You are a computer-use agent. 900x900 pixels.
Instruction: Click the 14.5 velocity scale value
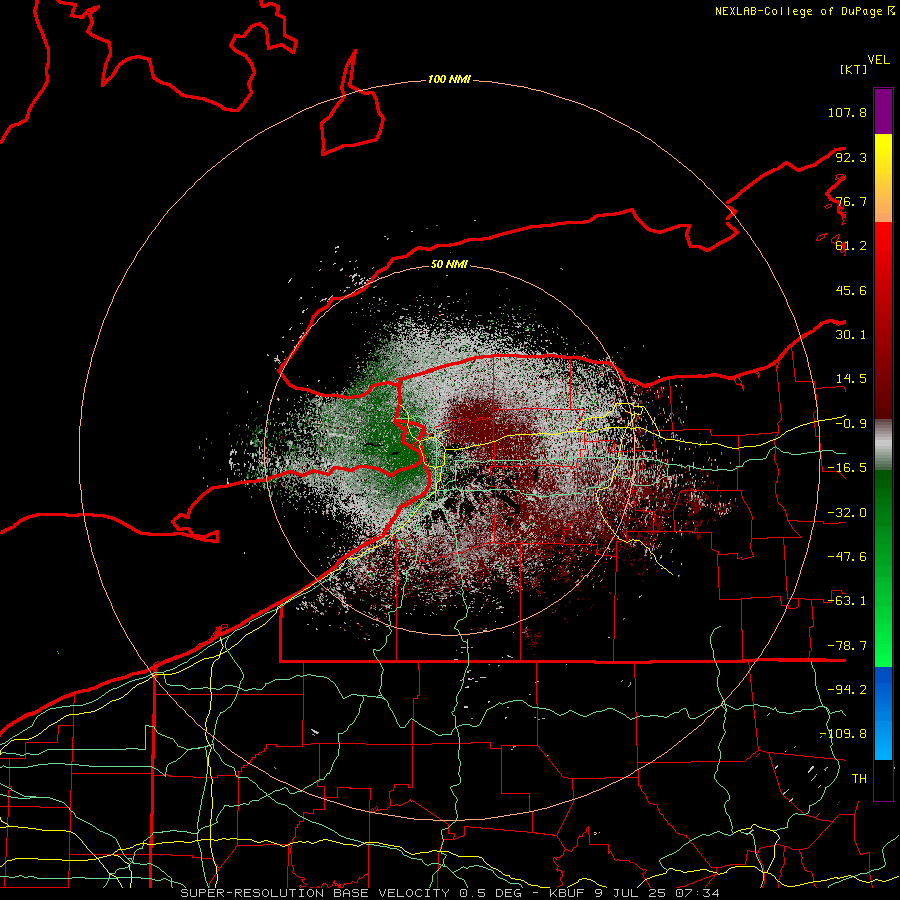pyautogui.click(x=851, y=379)
